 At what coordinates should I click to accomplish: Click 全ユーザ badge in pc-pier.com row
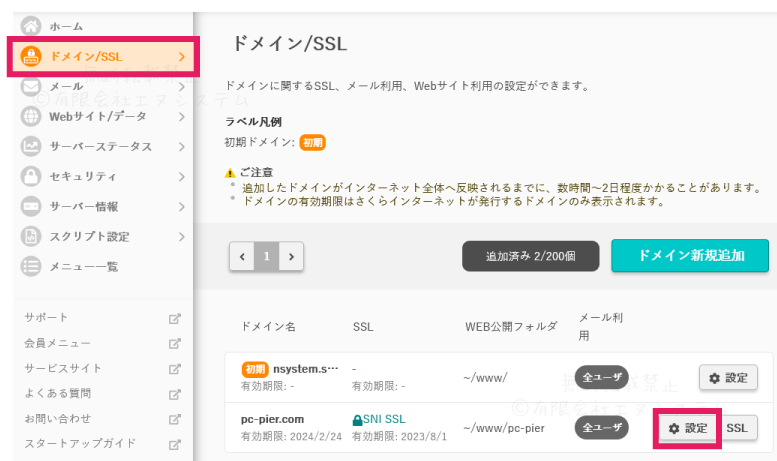(602, 428)
